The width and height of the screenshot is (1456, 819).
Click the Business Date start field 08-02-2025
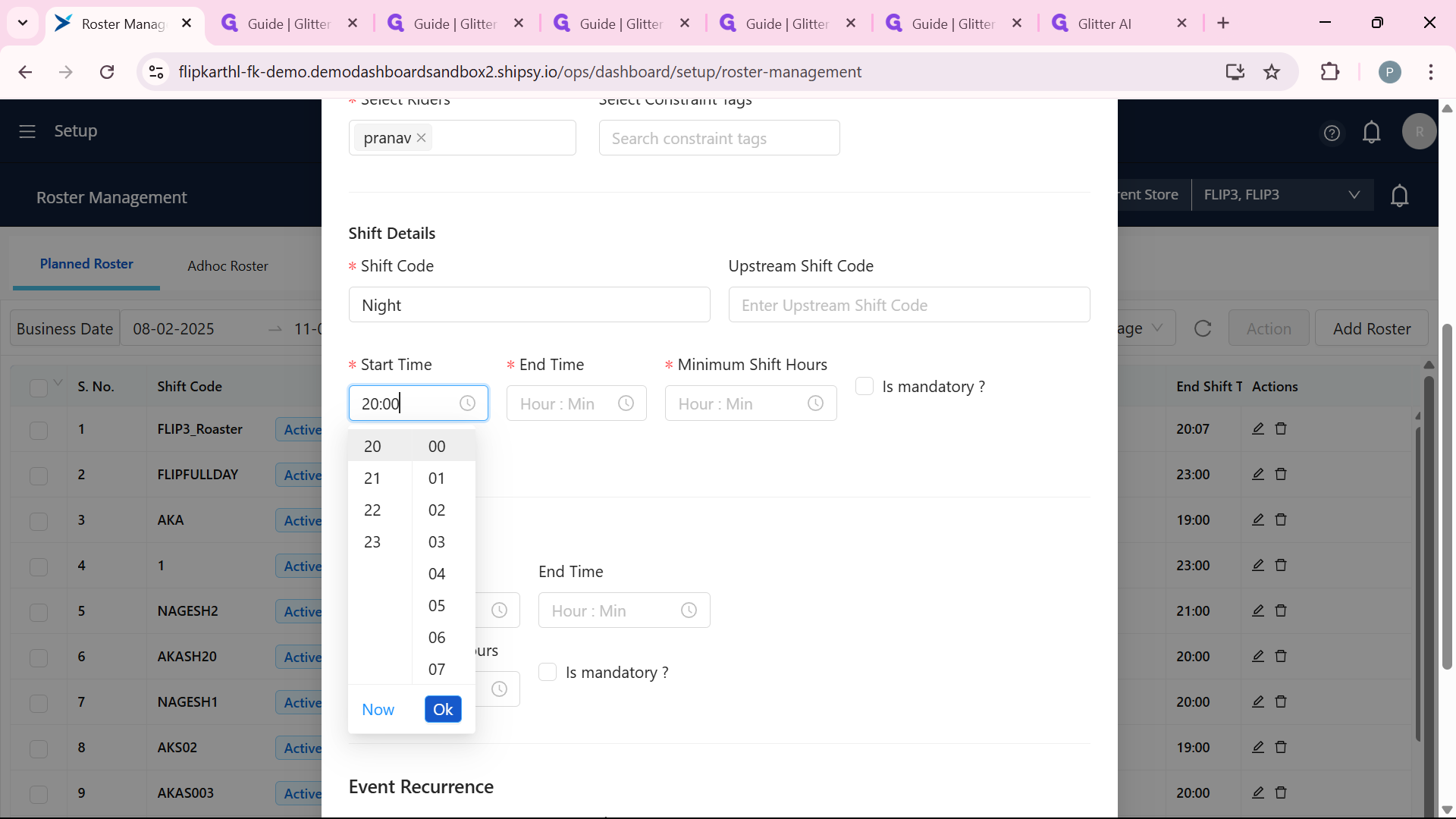coord(174,329)
